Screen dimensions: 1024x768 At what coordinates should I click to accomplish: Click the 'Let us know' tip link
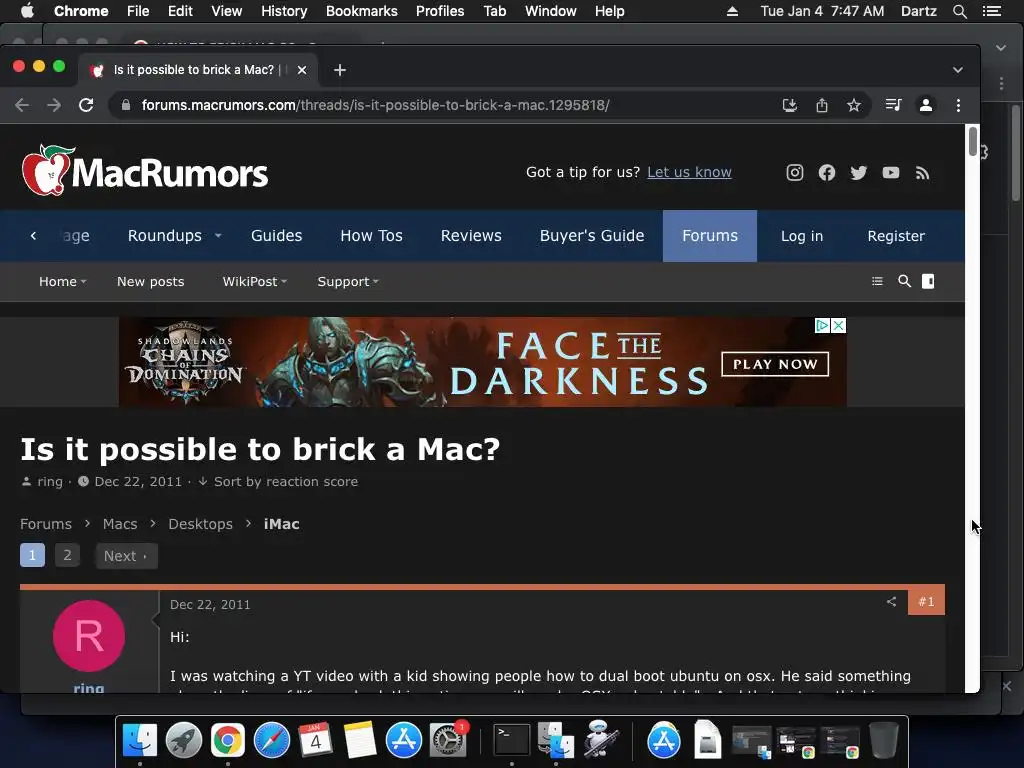point(689,172)
